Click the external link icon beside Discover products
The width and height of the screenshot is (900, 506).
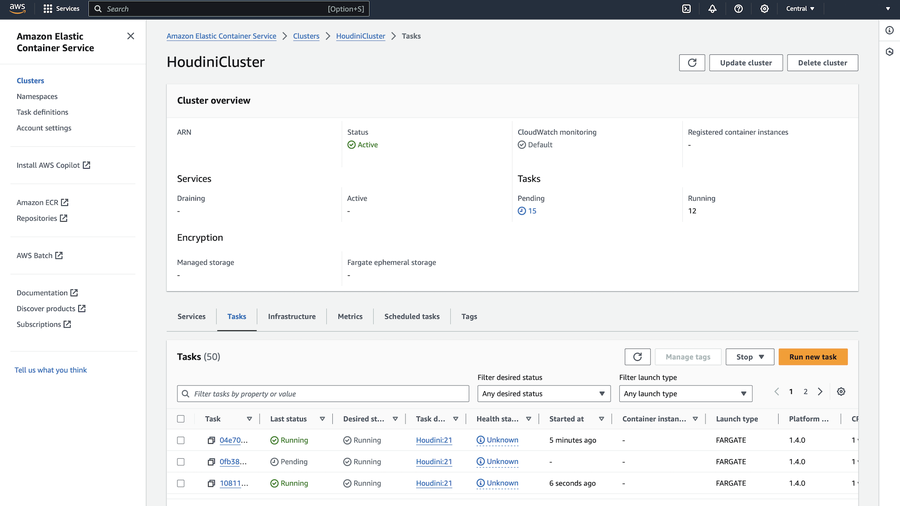(82, 309)
